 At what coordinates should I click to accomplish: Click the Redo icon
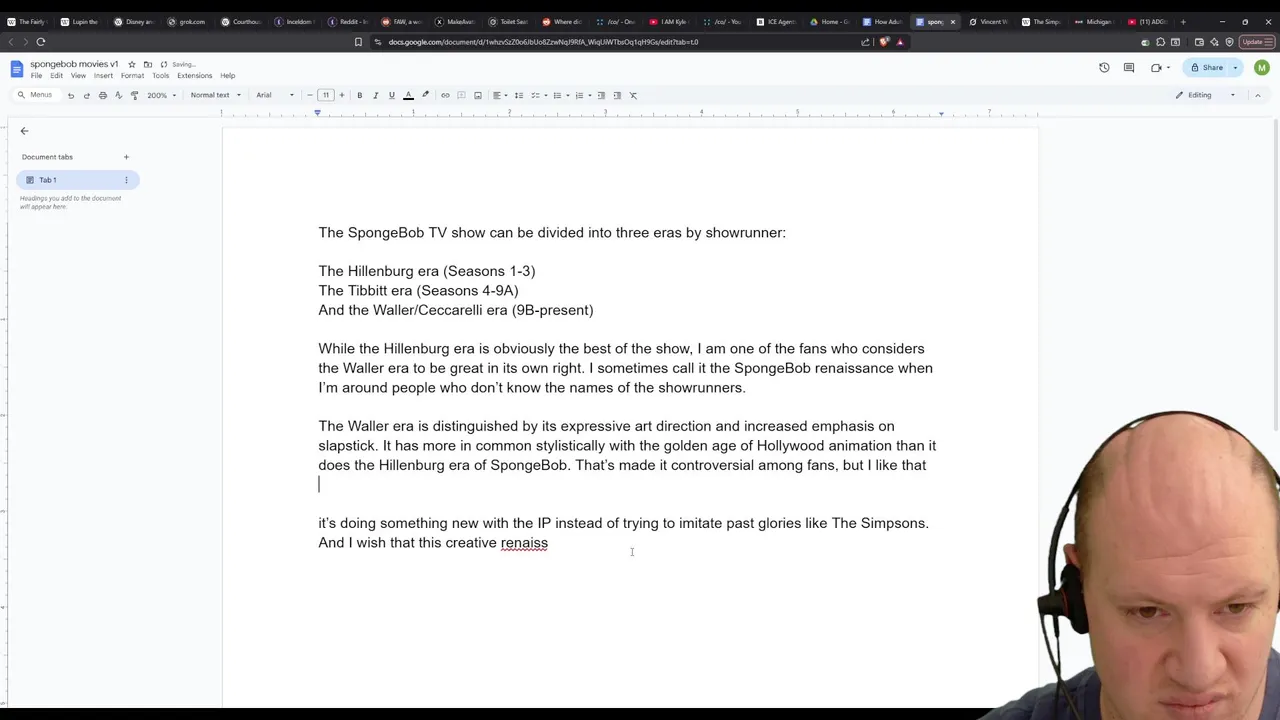point(86,95)
